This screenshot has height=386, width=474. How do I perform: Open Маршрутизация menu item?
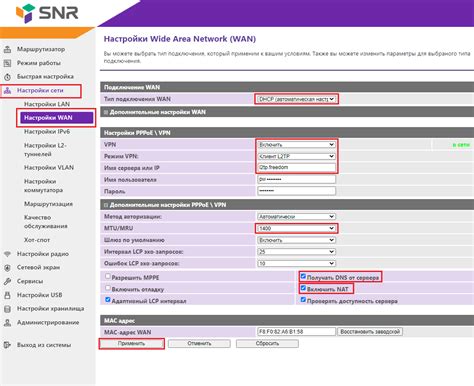point(48,204)
